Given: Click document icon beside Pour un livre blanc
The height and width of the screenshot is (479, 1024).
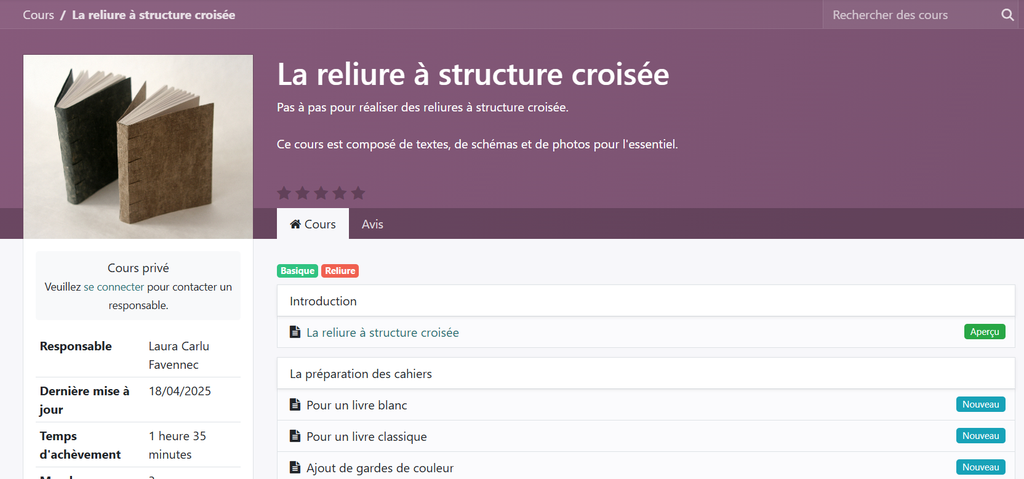Looking at the screenshot, I should (x=295, y=405).
